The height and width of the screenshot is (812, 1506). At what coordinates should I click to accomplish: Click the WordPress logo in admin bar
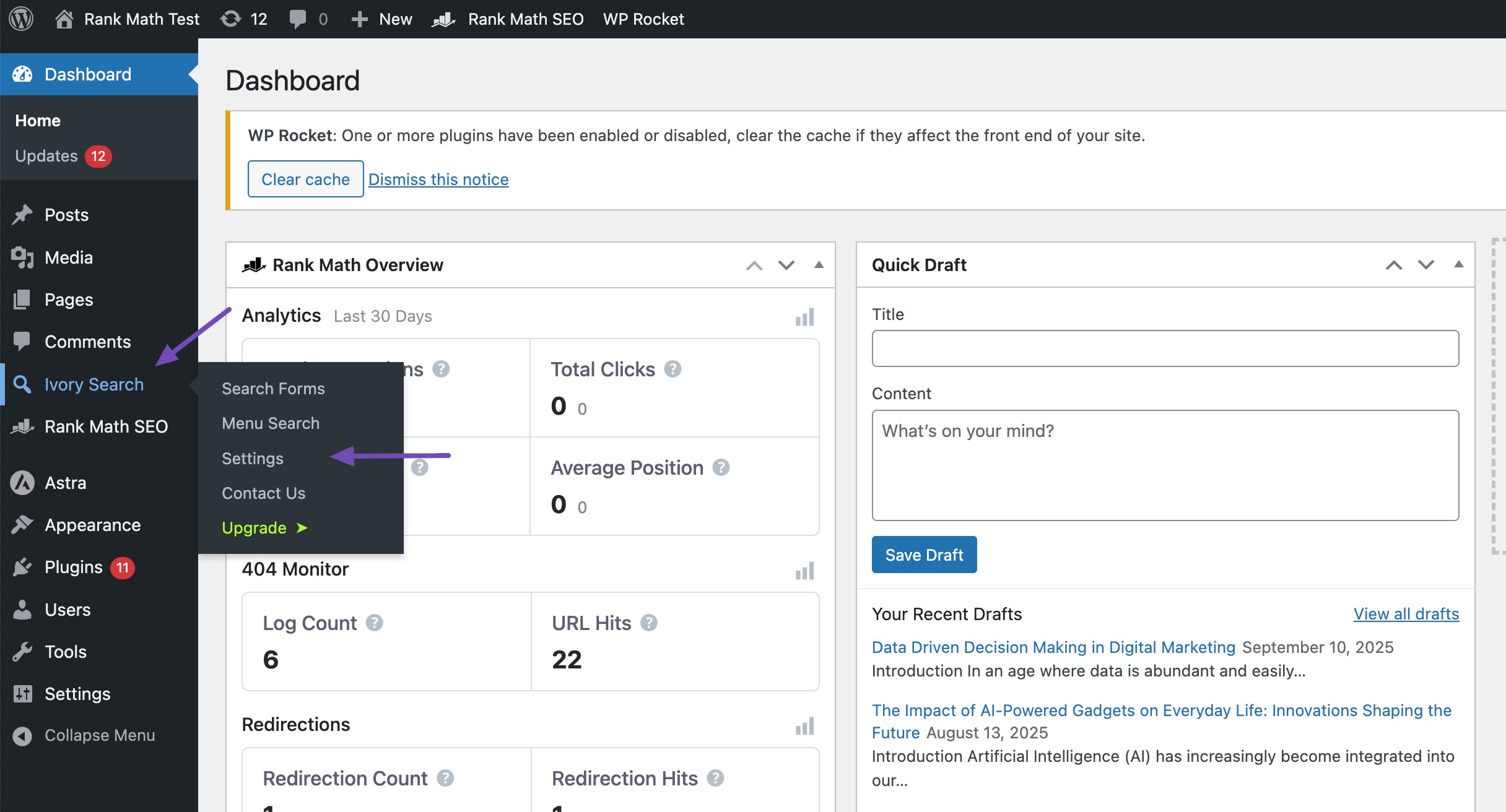21,19
